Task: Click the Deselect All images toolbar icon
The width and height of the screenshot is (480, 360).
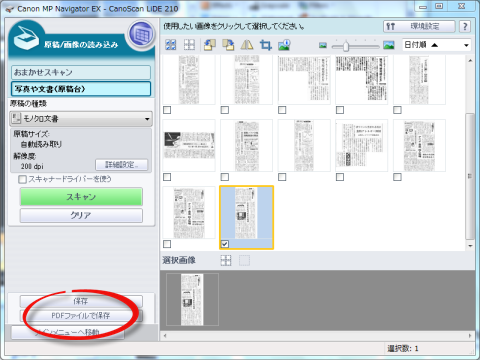Action: (x=189, y=44)
